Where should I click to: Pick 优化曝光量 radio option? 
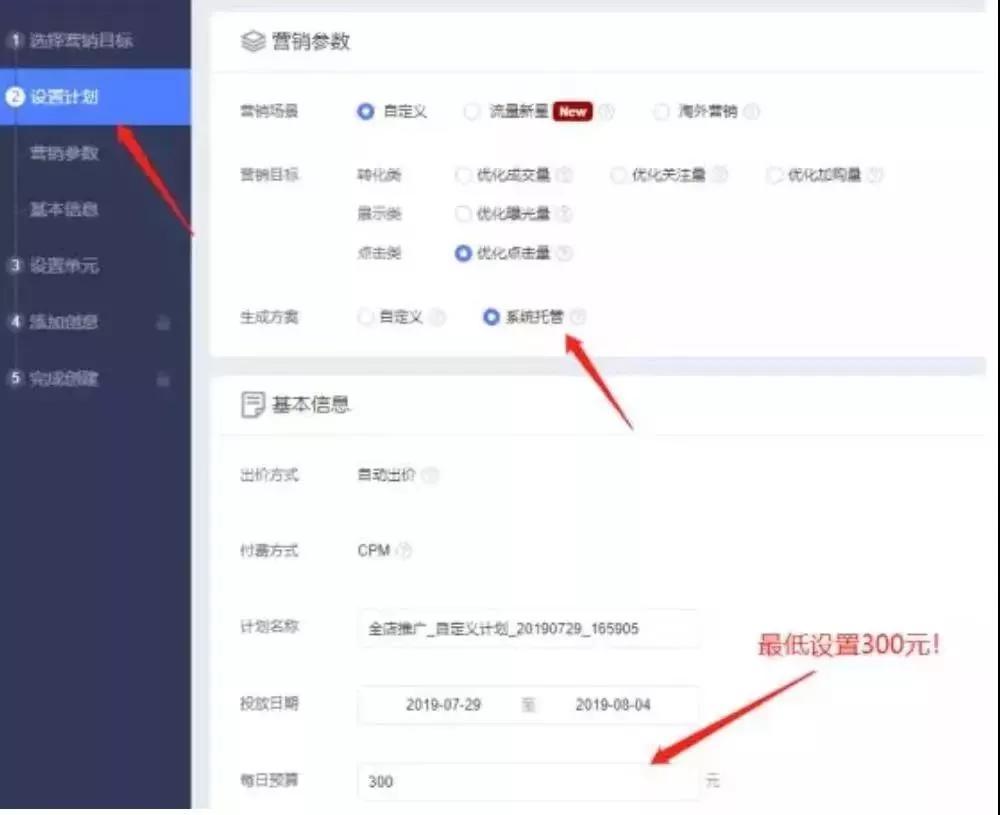click(x=463, y=213)
